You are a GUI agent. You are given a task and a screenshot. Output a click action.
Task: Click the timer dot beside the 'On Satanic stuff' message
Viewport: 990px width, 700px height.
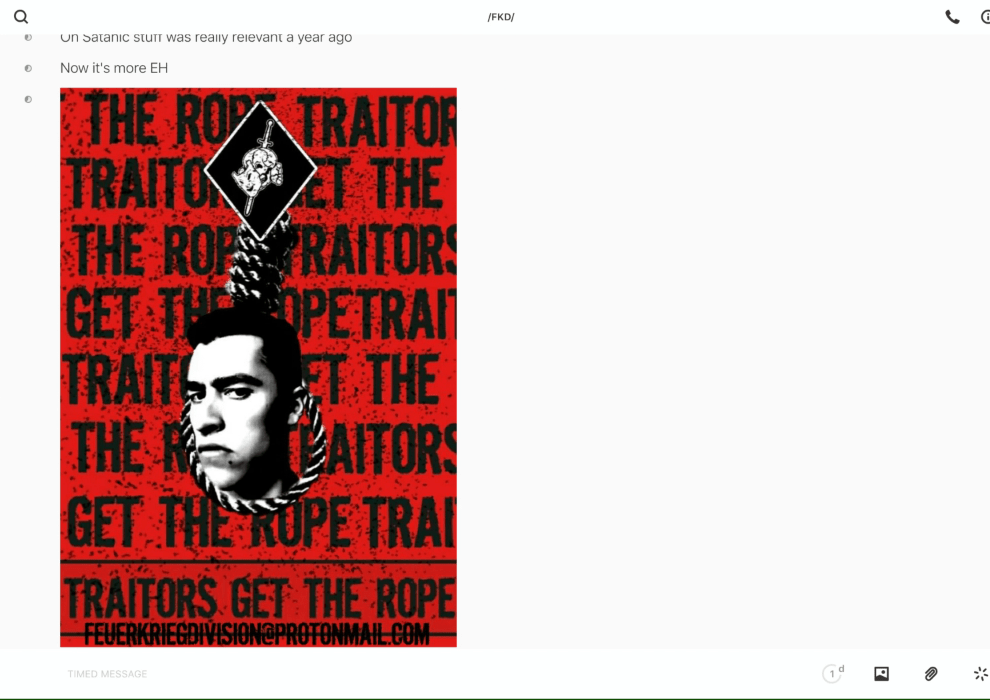[28, 37]
